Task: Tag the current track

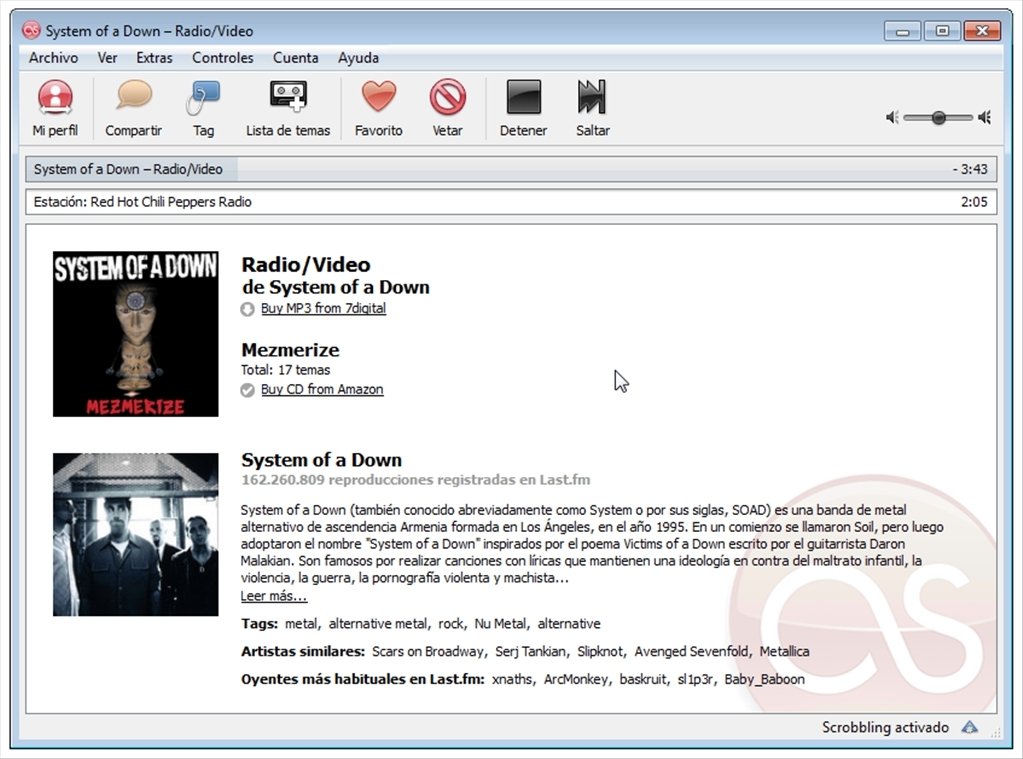Action: 203,108
